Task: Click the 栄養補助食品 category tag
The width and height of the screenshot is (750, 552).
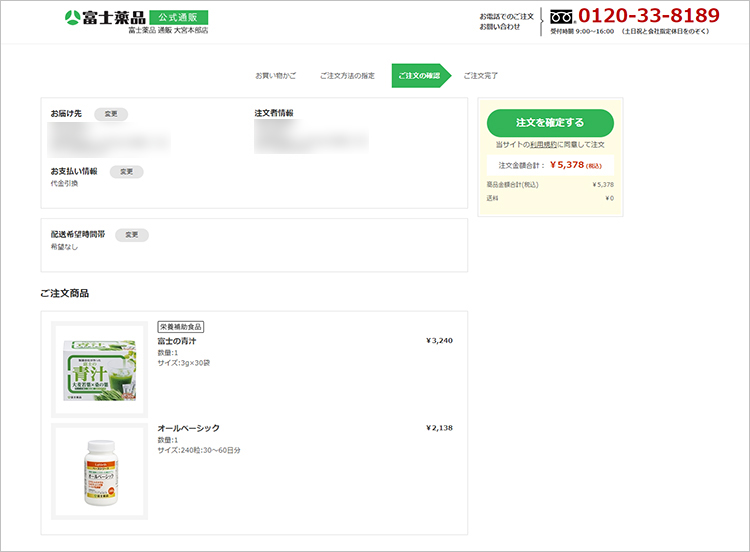Action: coord(181,327)
